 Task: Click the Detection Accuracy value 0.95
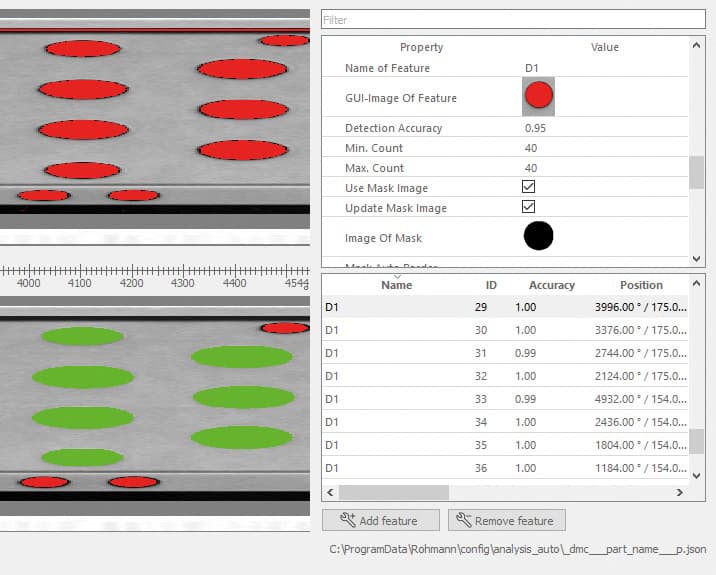[535, 128]
